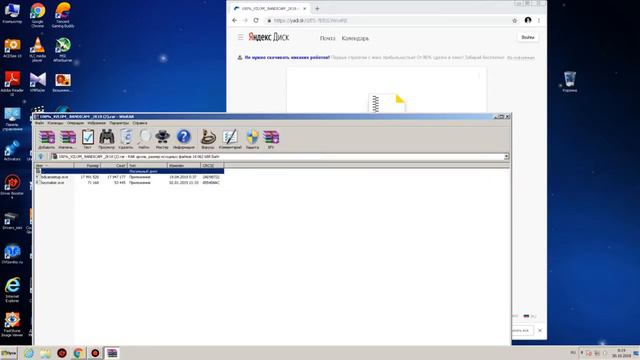The width and height of the screenshot is (640, 360).
Task: Sort by the CRC32 column header
Action: [x=212, y=165]
